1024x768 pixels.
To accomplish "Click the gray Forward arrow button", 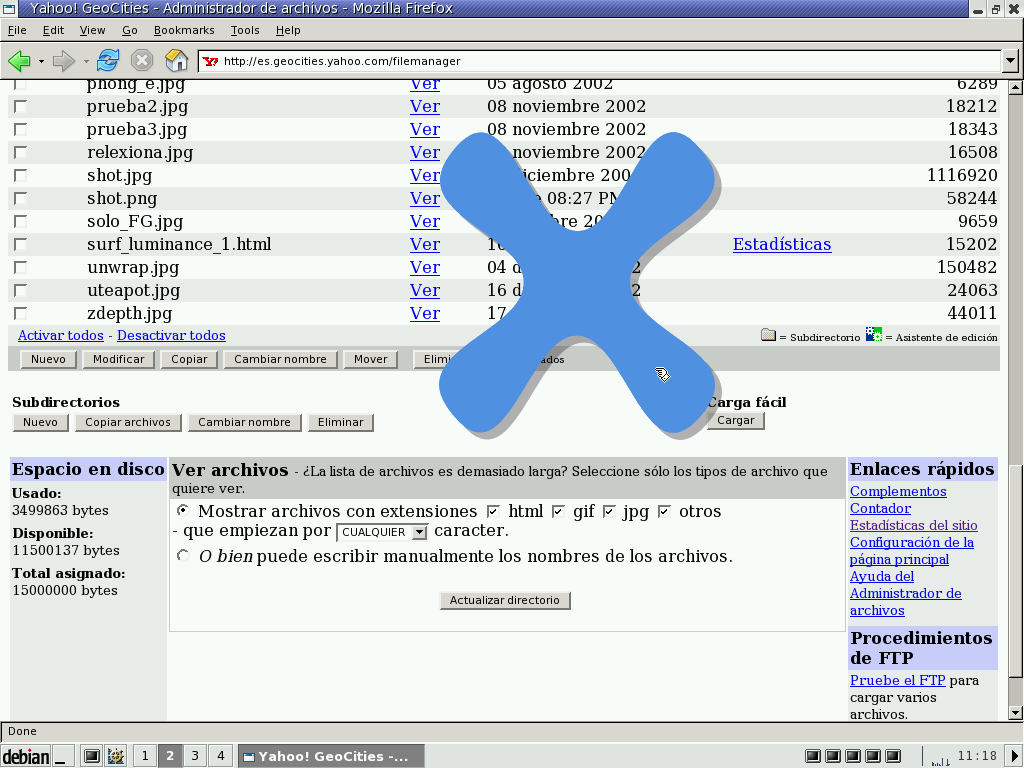I will [63, 61].
